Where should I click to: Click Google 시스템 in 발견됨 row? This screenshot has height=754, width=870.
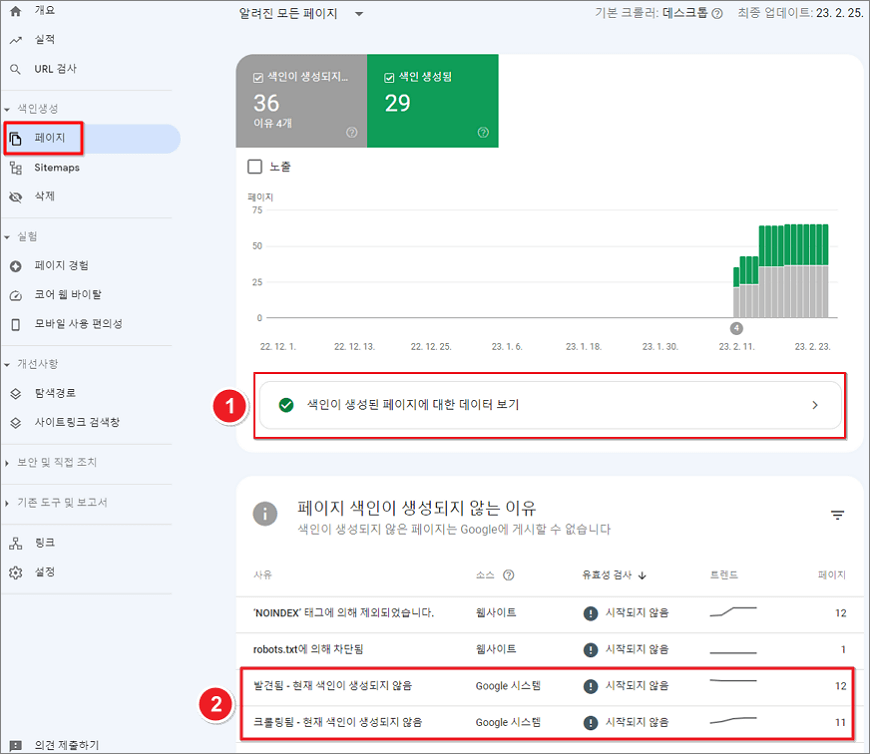pyautogui.click(x=508, y=686)
